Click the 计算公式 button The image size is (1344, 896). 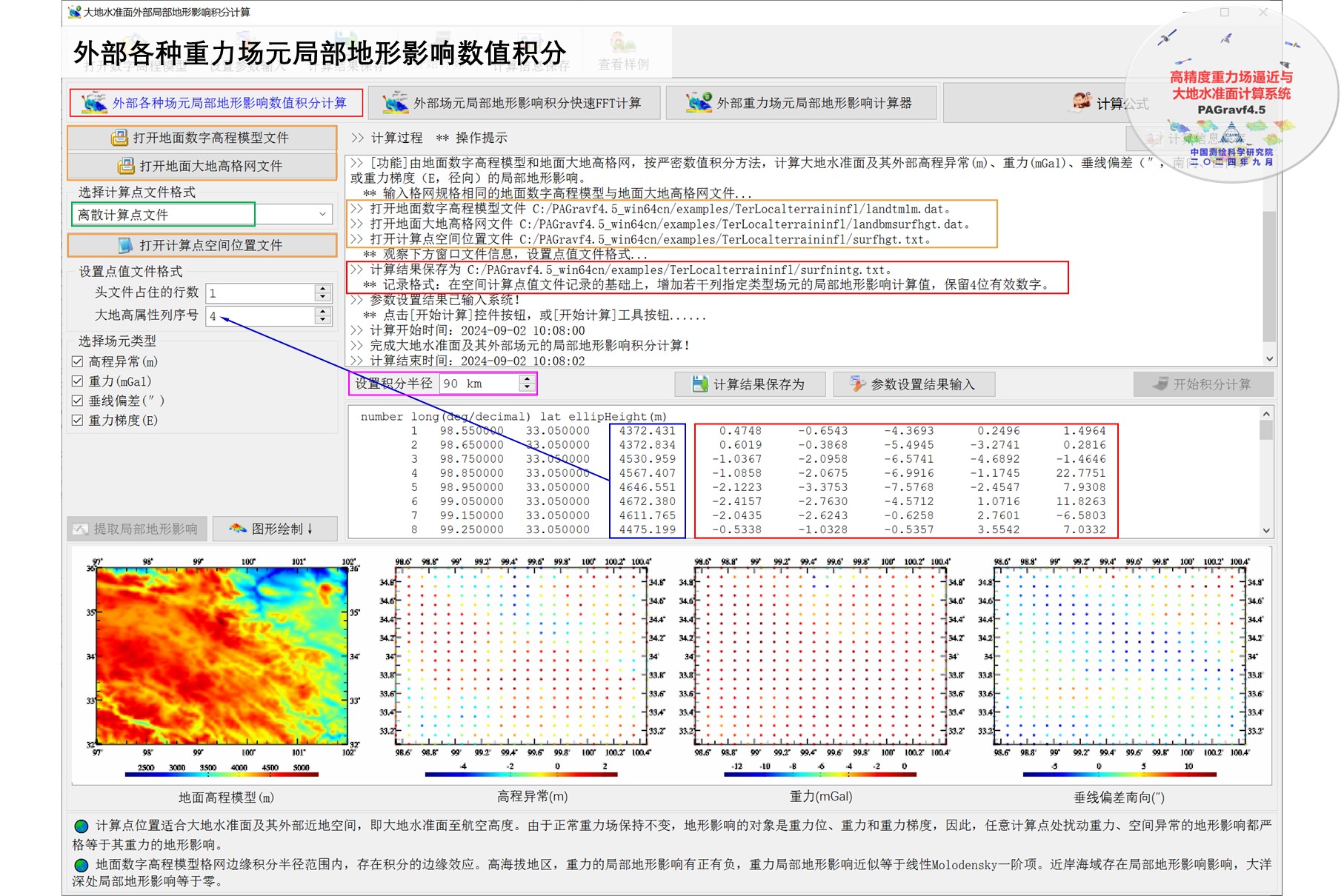1111,103
